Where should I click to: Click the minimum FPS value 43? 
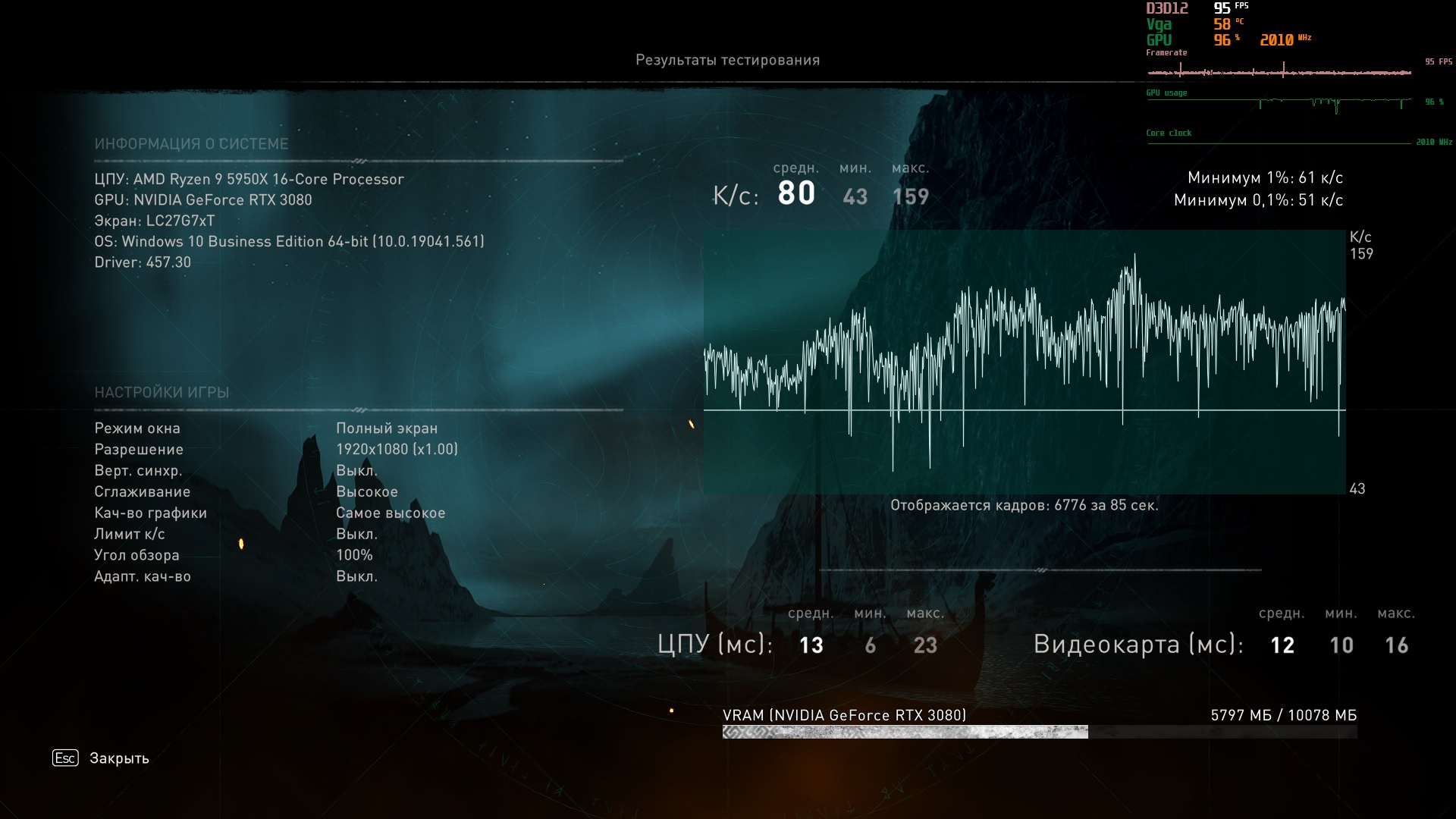(855, 197)
